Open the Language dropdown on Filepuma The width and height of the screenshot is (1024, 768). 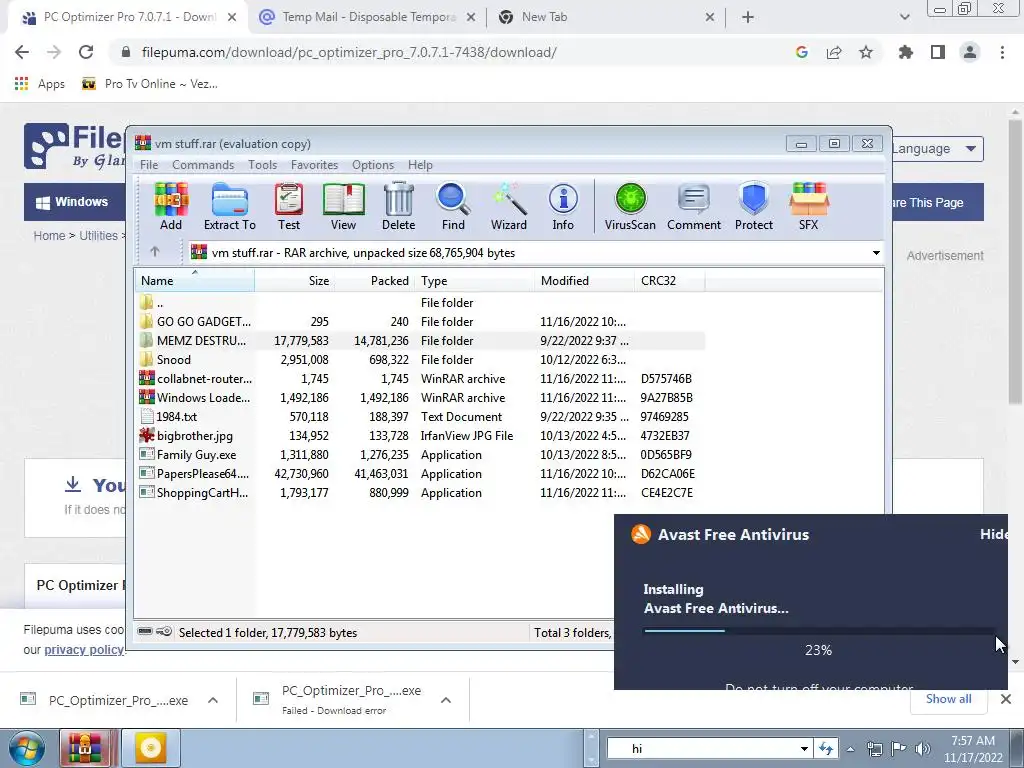pyautogui.click(x=937, y=148)
